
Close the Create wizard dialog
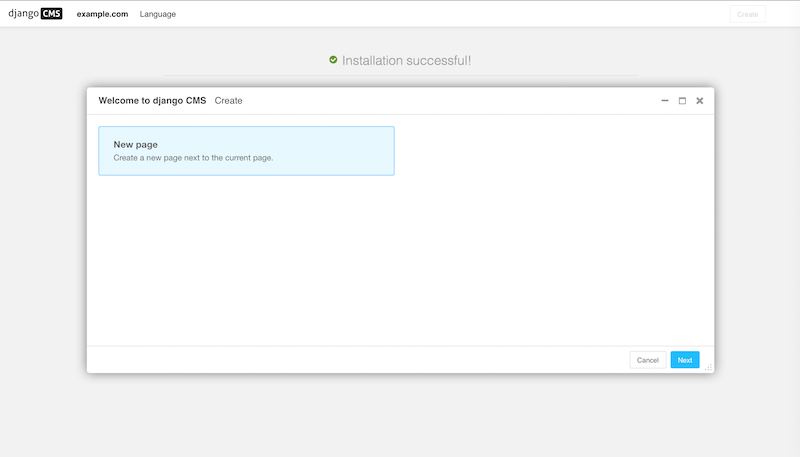(699, 101)
